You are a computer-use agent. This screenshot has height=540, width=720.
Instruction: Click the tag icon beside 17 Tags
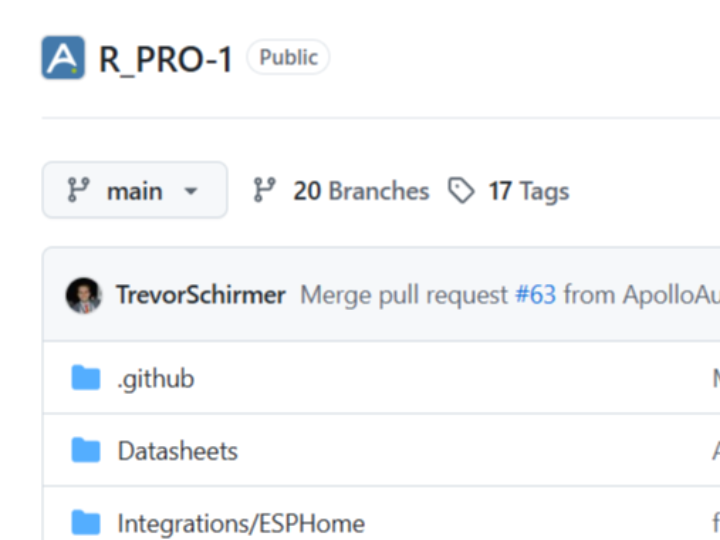pos(461,191)
